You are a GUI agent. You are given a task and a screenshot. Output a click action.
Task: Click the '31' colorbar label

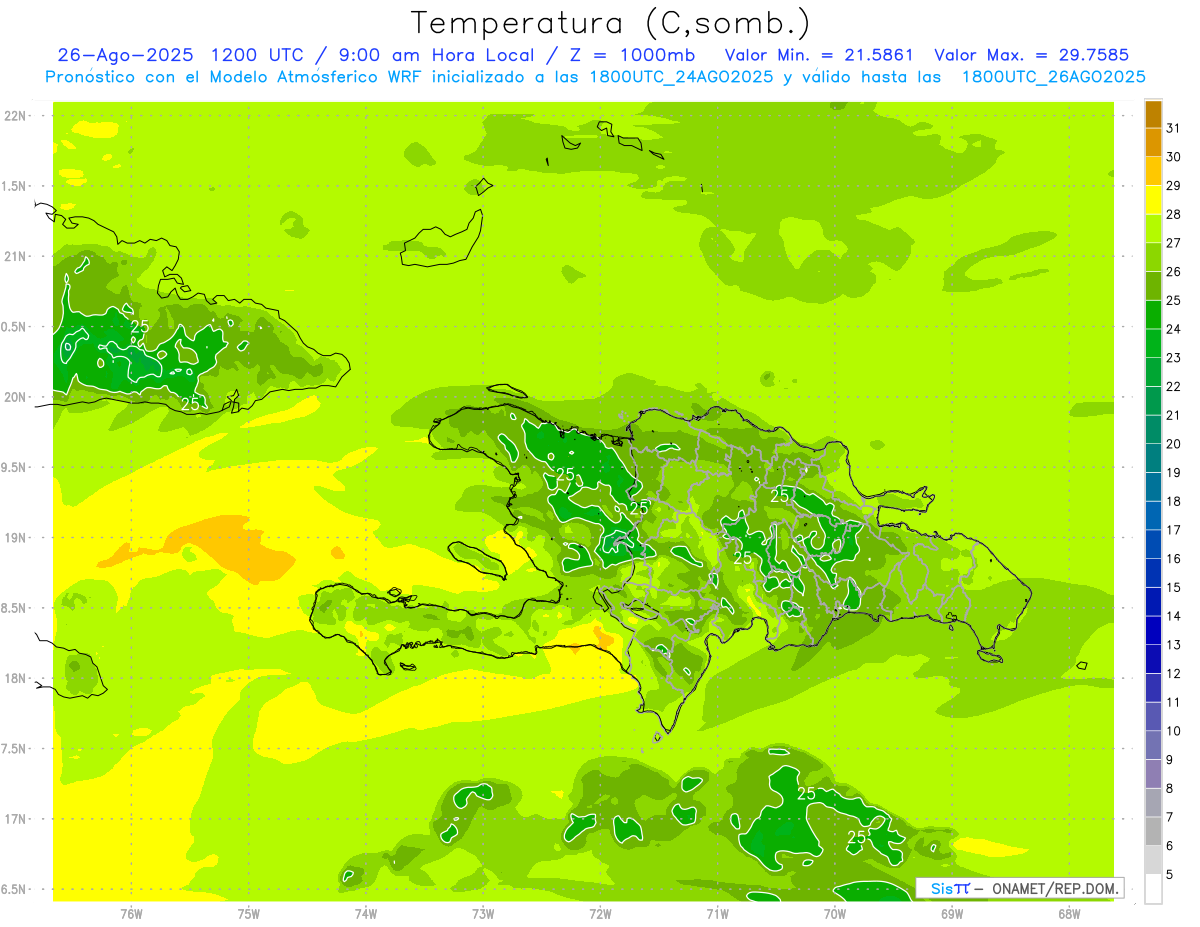[1174, 128]
